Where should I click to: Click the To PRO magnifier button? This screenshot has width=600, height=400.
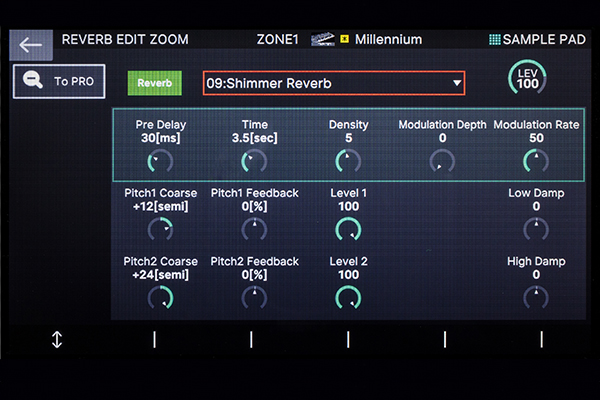[x=59, y=82]
